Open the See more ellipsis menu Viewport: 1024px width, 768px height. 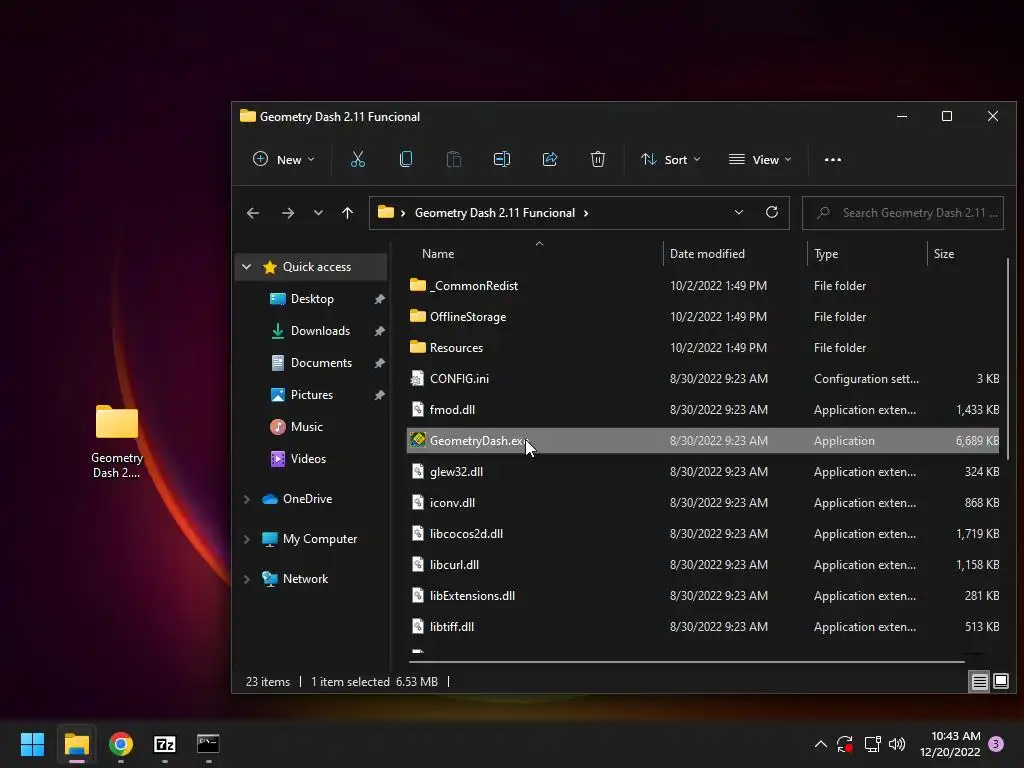pos(833,159)
